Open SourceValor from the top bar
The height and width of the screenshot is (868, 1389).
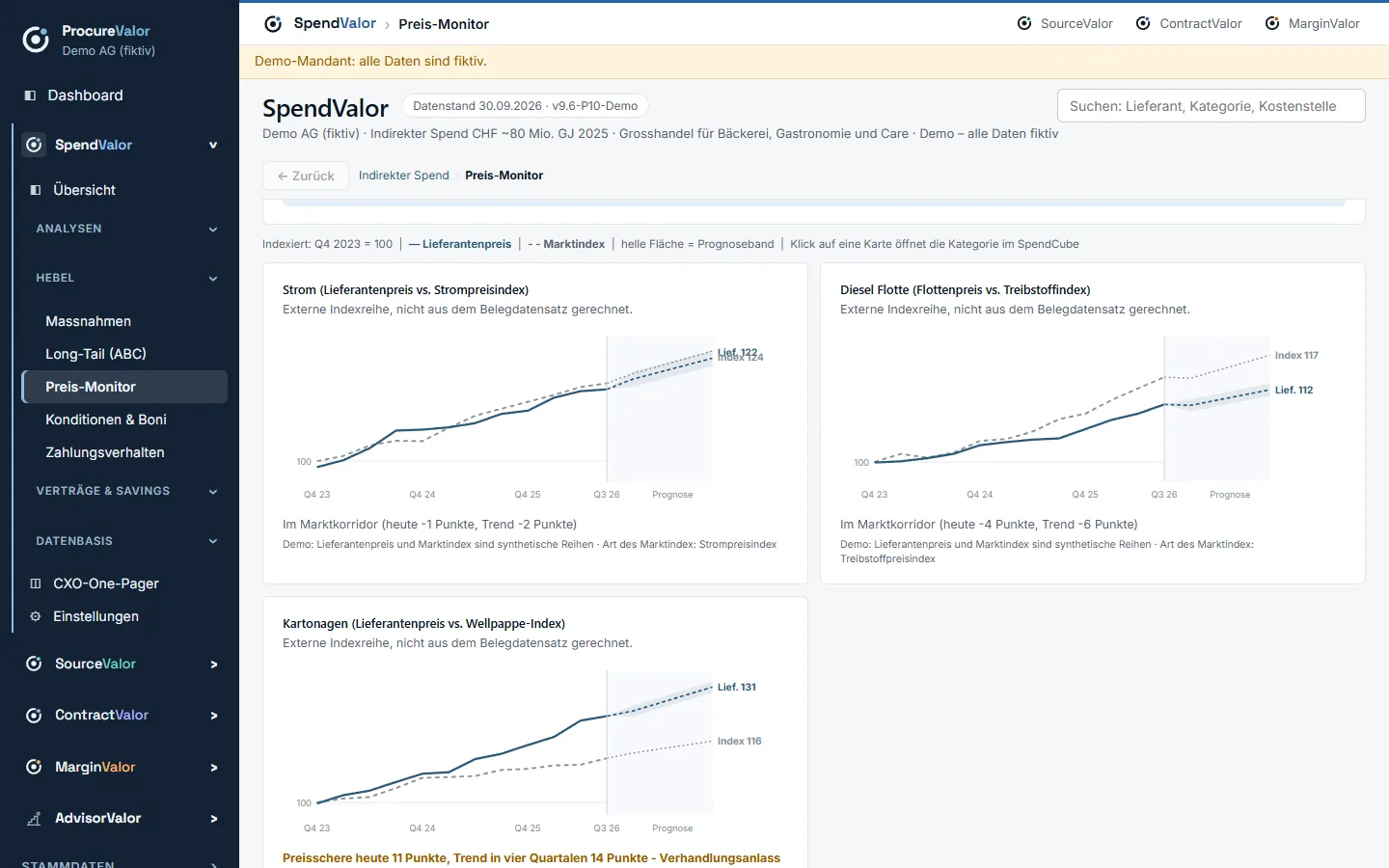[x=1065, y=23]
